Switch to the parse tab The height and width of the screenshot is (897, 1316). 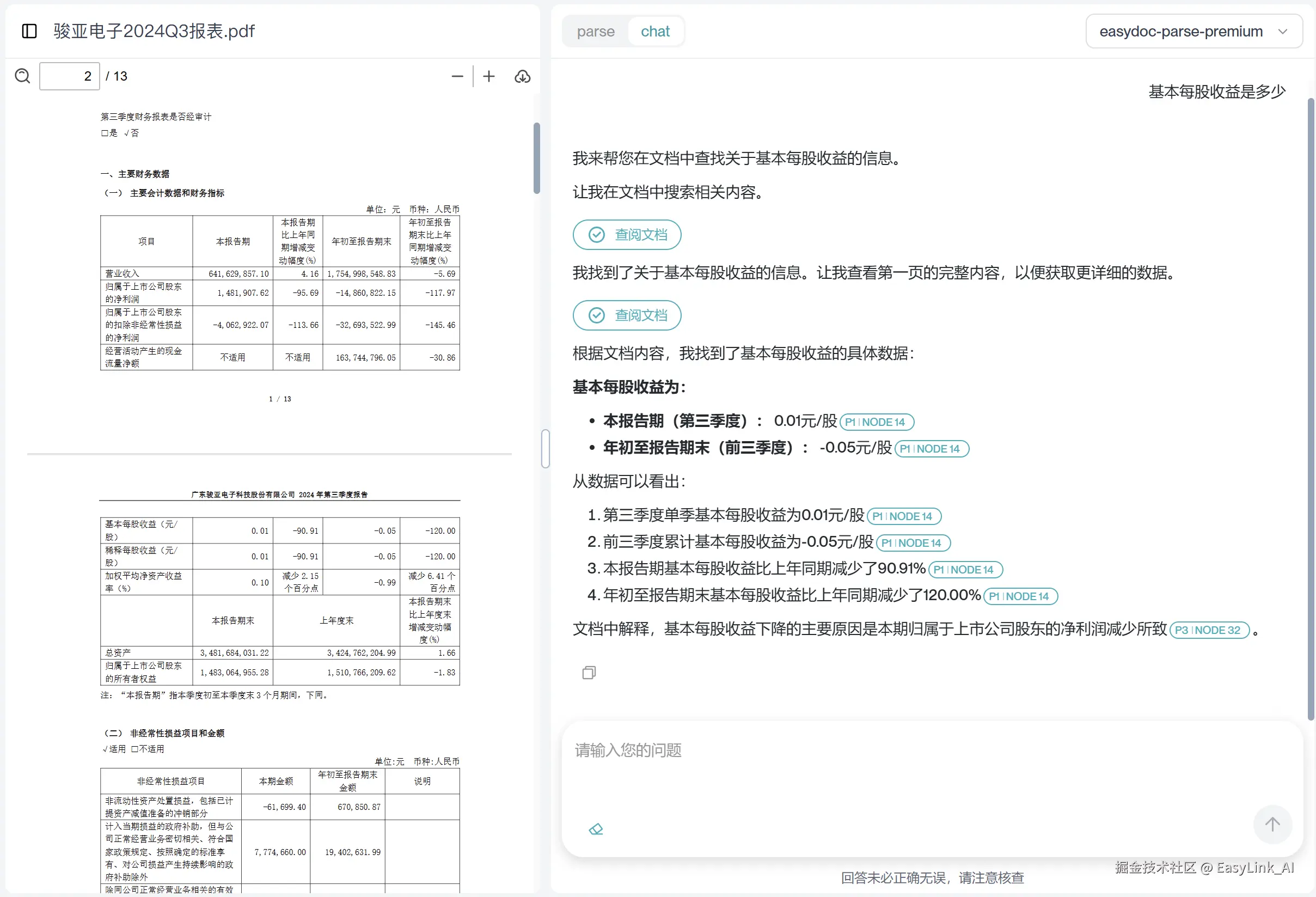click(595, 31)
